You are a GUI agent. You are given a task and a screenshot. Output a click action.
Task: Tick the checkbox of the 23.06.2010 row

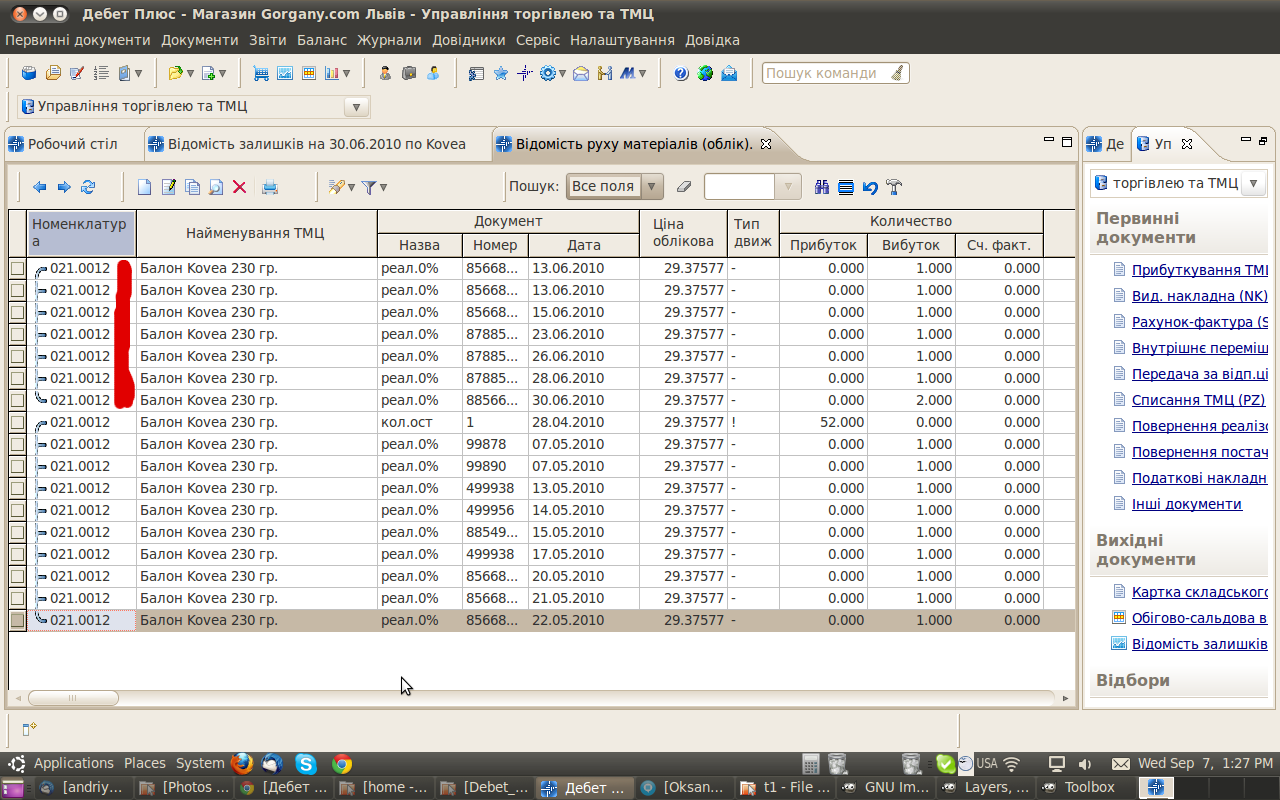pyautogui.click(x=17, y=334)
